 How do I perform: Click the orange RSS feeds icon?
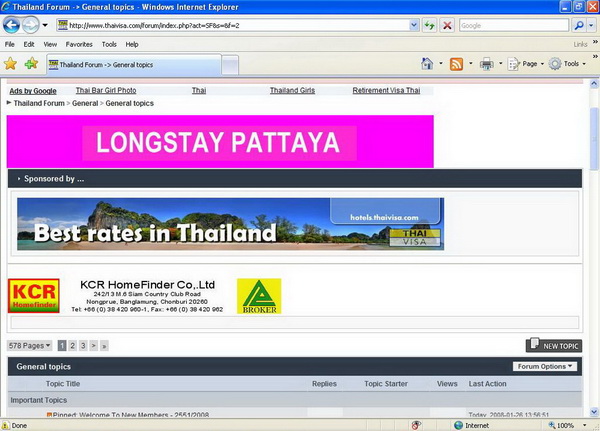(x=456, y=64)
